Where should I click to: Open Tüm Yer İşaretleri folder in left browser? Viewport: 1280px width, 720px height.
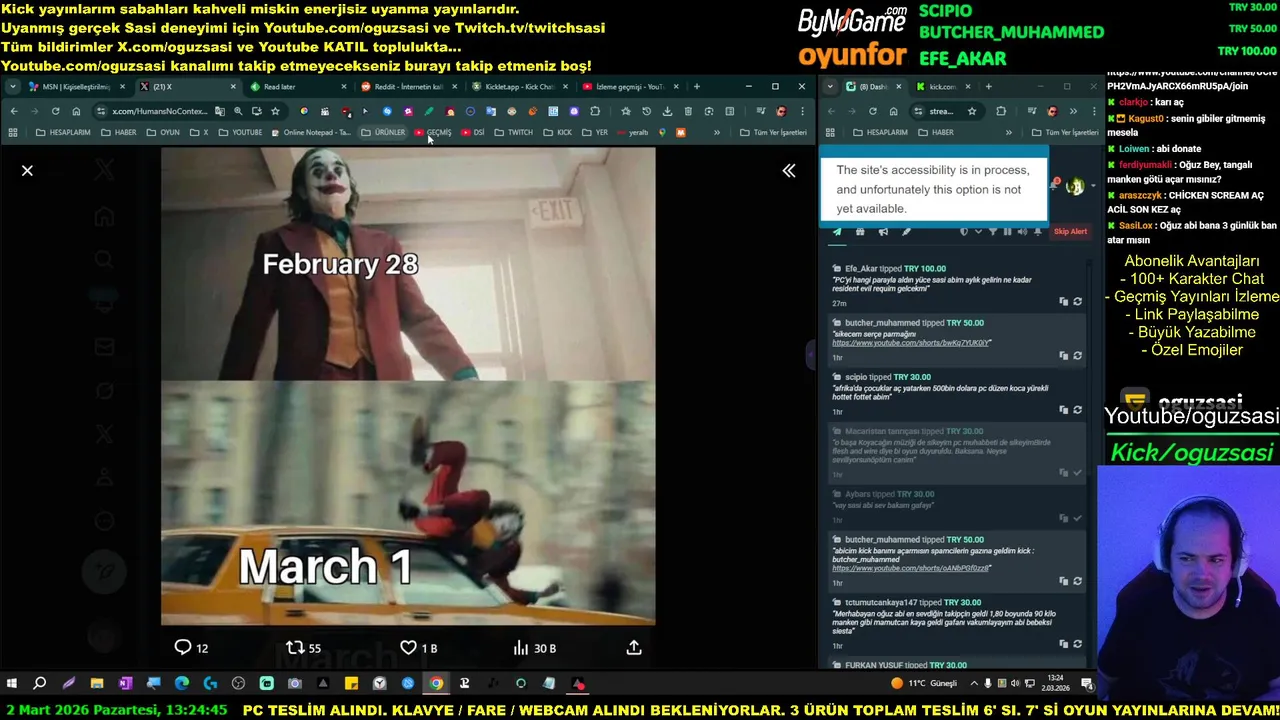(x=773, y=132)
